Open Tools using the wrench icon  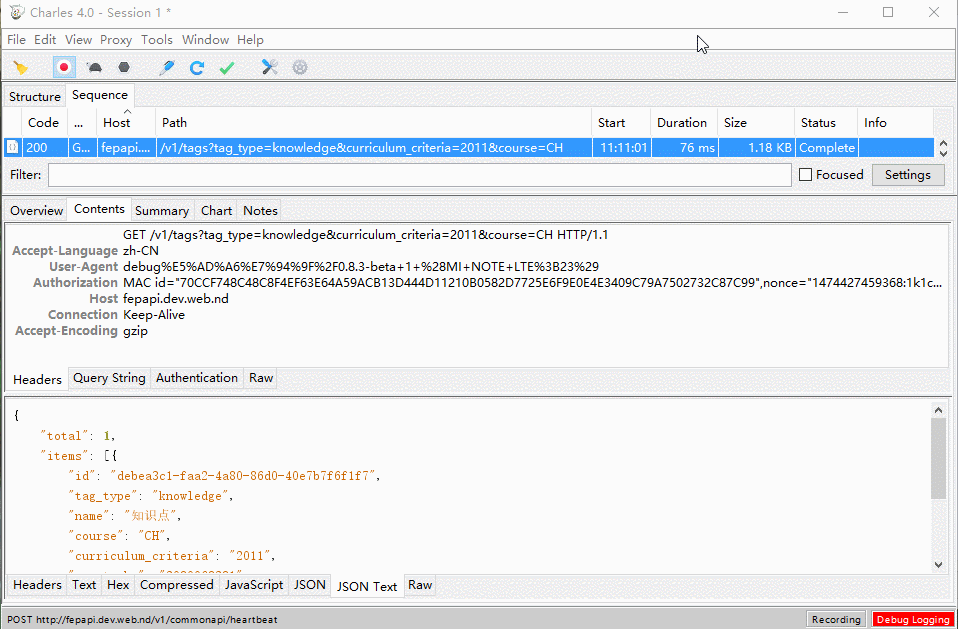tap(268, 67)
